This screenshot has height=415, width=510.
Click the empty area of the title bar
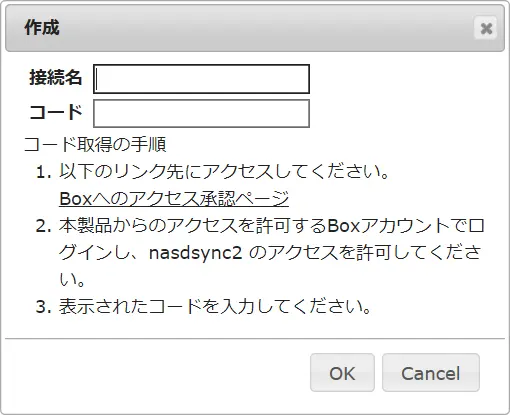(267, 28)
